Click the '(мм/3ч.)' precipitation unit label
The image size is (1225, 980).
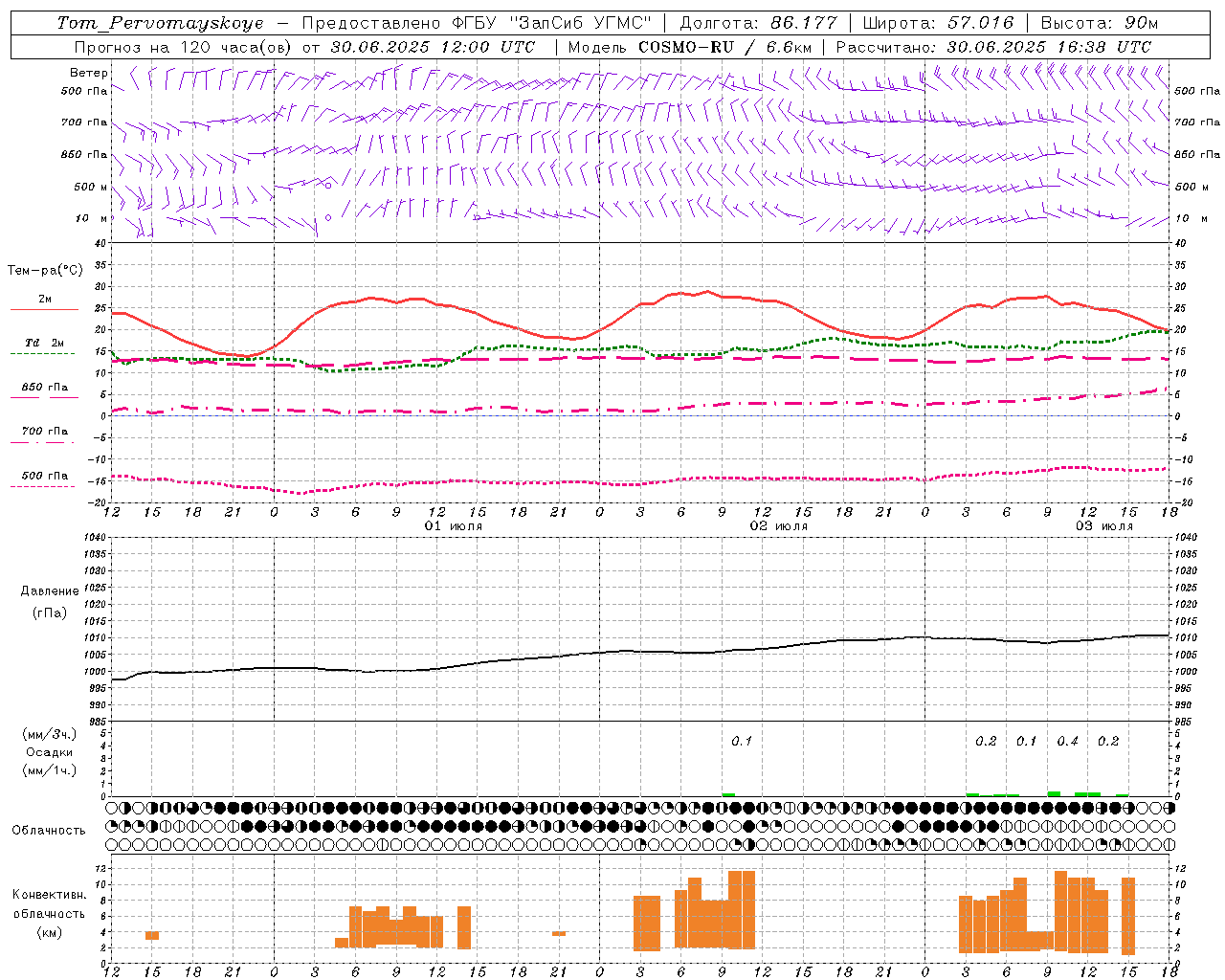[50, 735]
